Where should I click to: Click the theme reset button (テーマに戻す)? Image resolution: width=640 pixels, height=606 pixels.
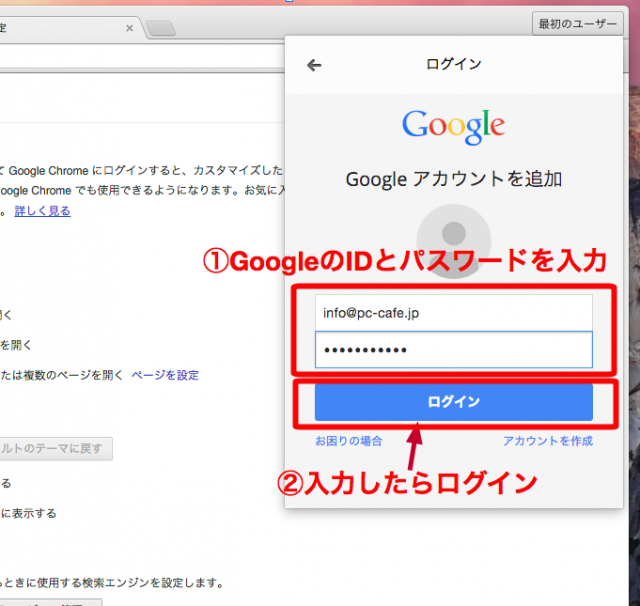pyautogui.click(x=56, y=448)
